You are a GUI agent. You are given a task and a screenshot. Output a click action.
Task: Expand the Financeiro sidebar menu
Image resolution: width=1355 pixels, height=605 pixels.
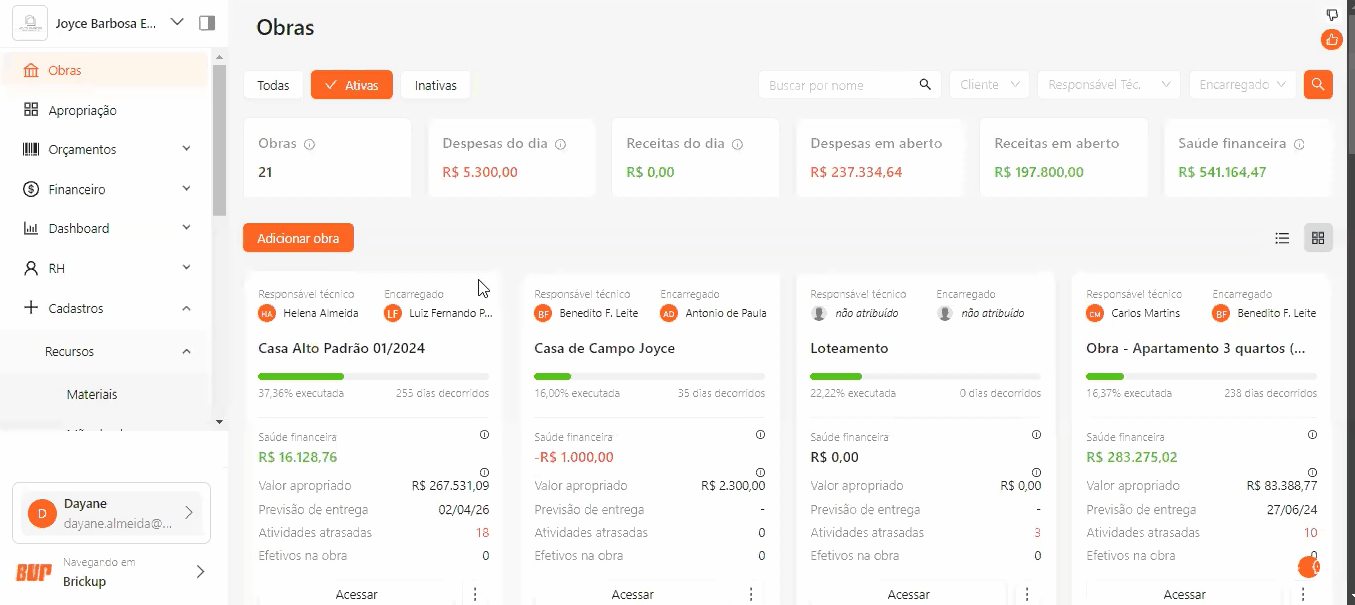(105, 189)
